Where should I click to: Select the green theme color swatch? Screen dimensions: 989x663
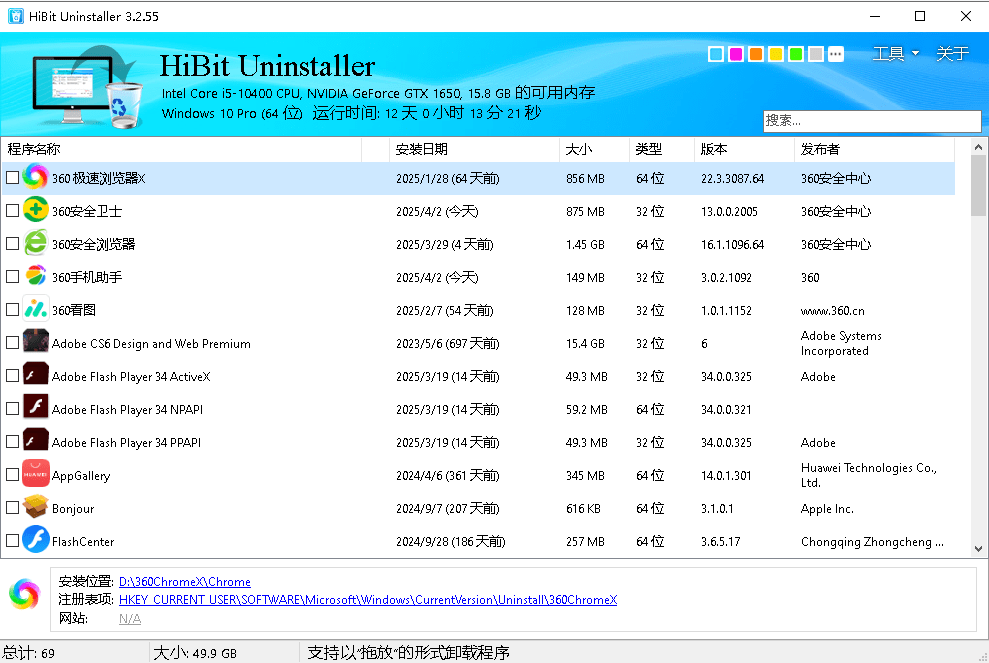[x=795, y=54]
